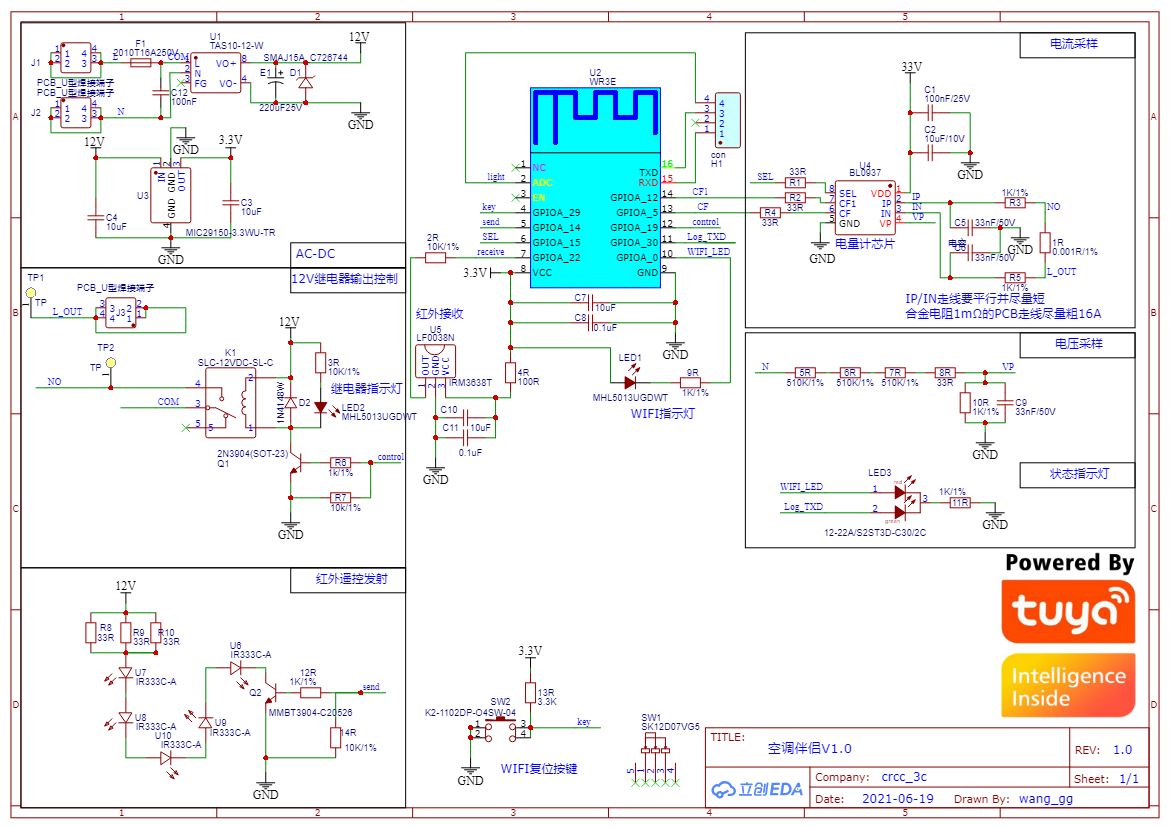This screenshot has width=1170, height=828.
Task: Click the 红外接收 label
Action: pos(439,314)
